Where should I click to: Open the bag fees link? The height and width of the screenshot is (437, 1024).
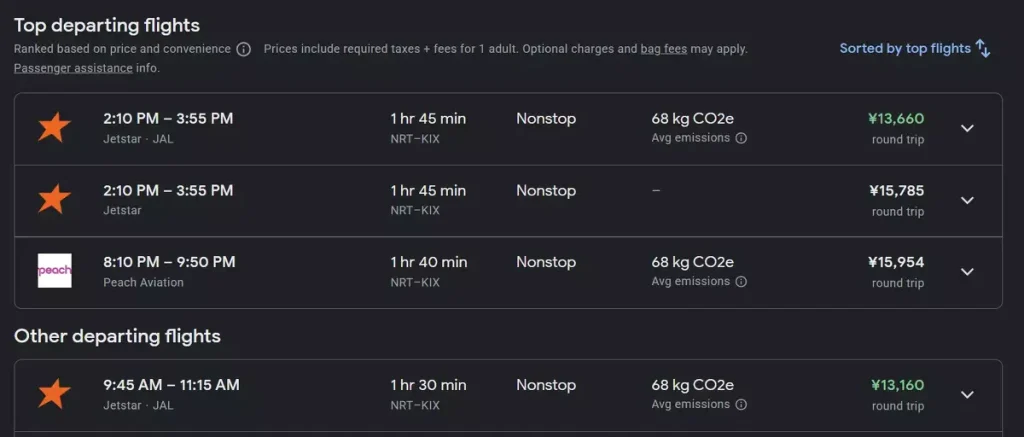[663, 48]
